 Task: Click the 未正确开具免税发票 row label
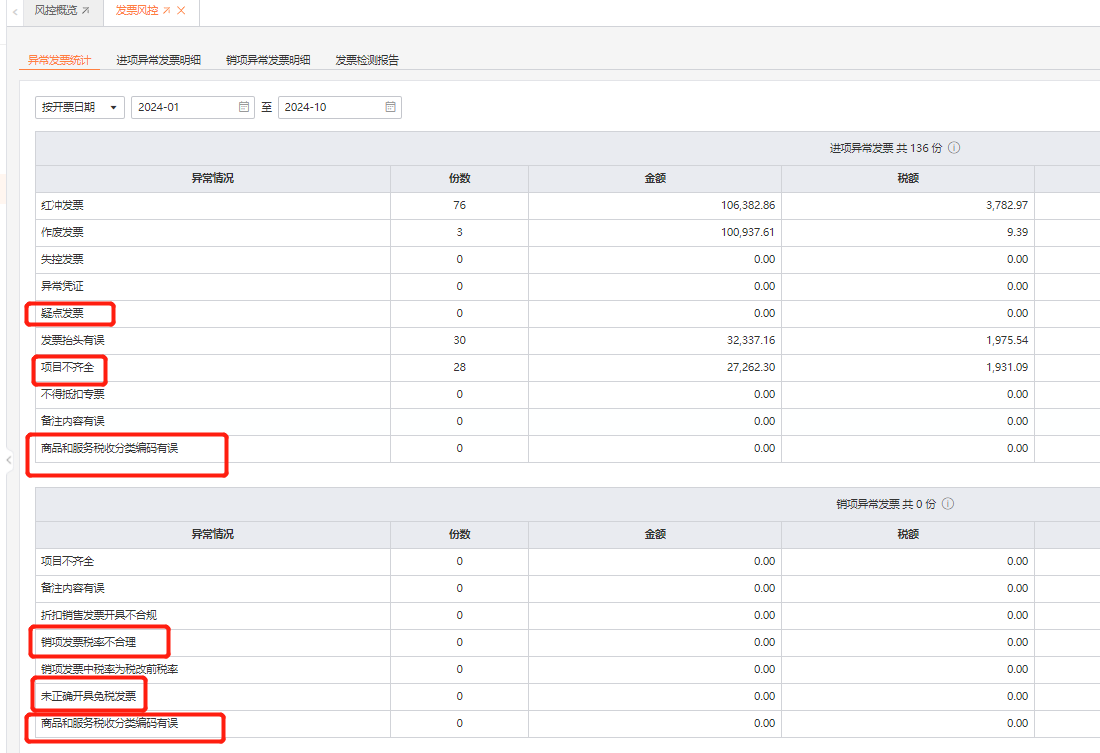click(88, 696)
